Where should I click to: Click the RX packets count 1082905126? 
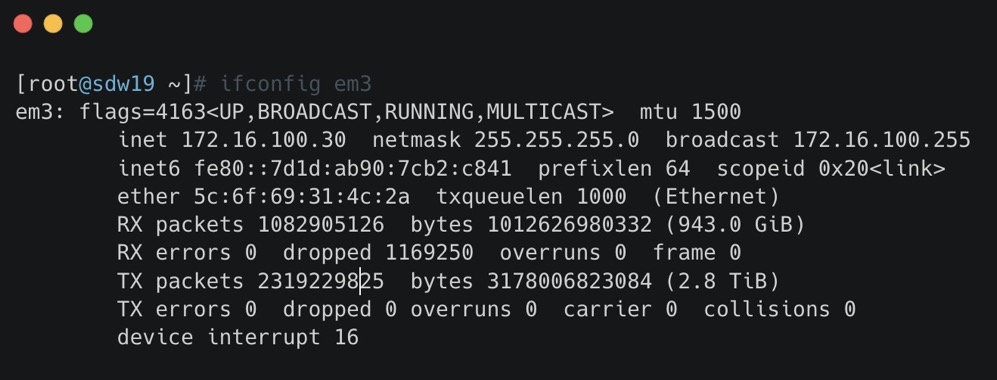(x=321, y=224)
